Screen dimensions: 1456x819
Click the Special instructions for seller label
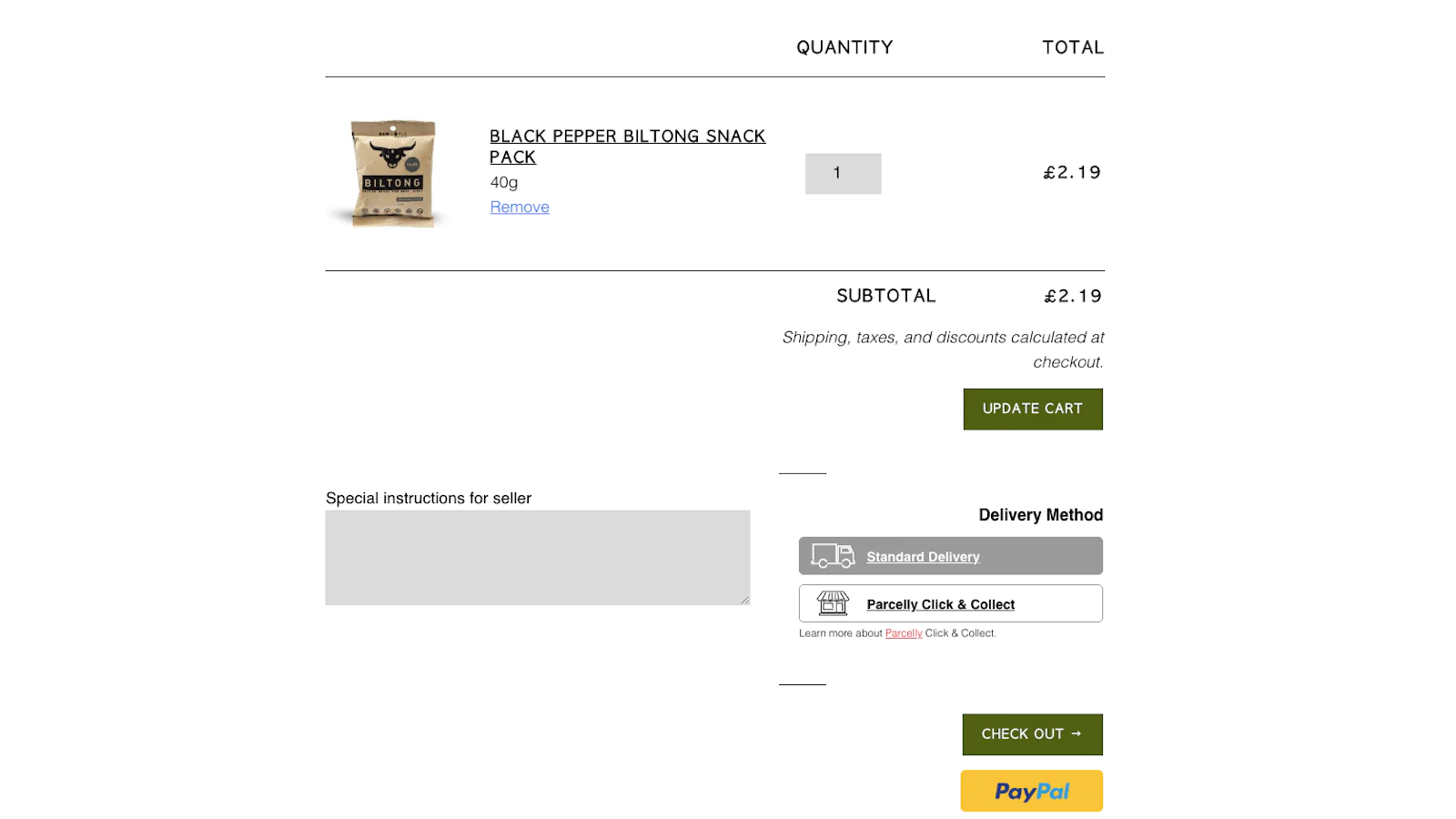tap(429, 498)
